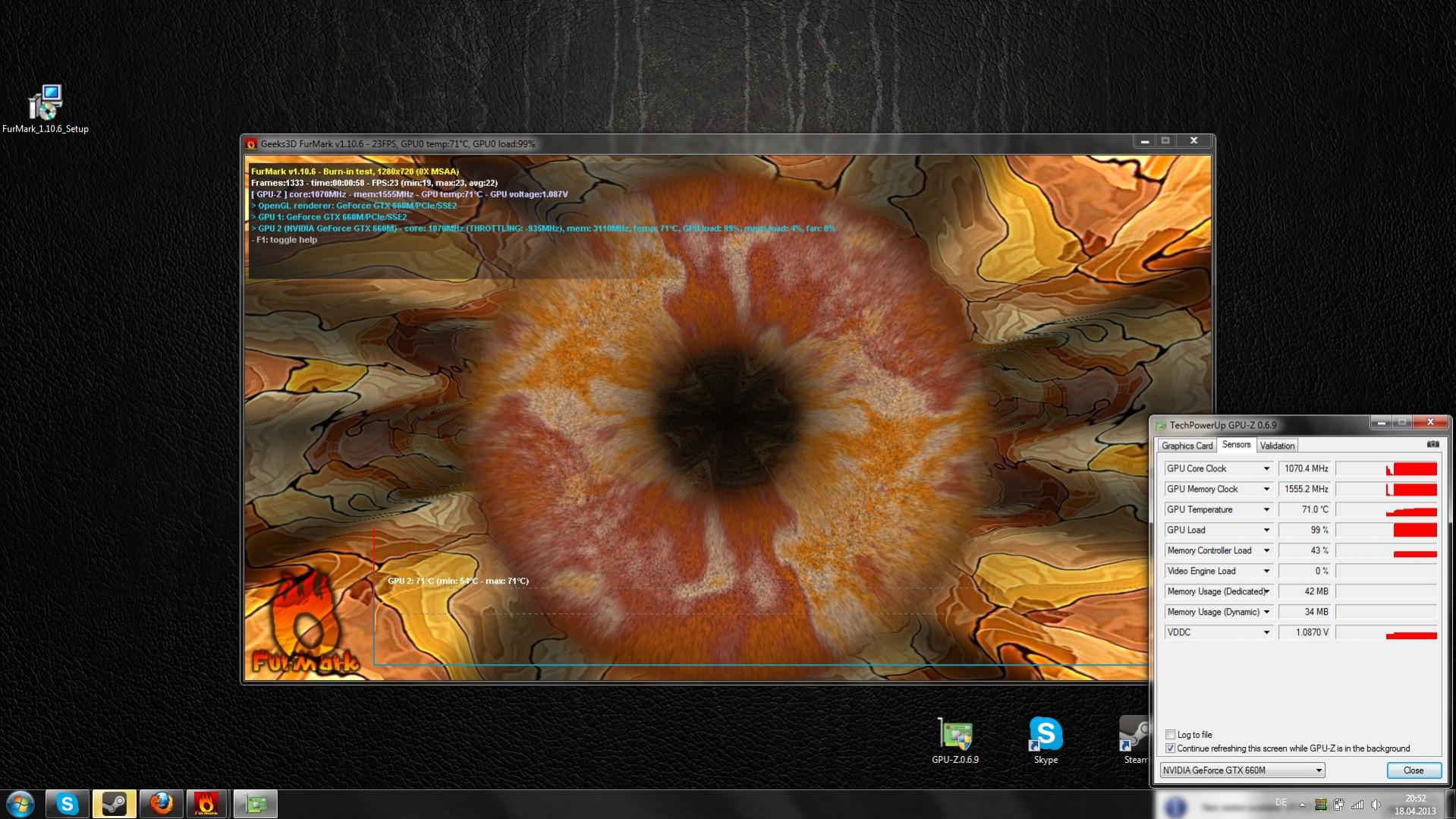This screenshot has width=1456, height=819.
Task: Click GPU Load history graph
Action: (1386, 531)
